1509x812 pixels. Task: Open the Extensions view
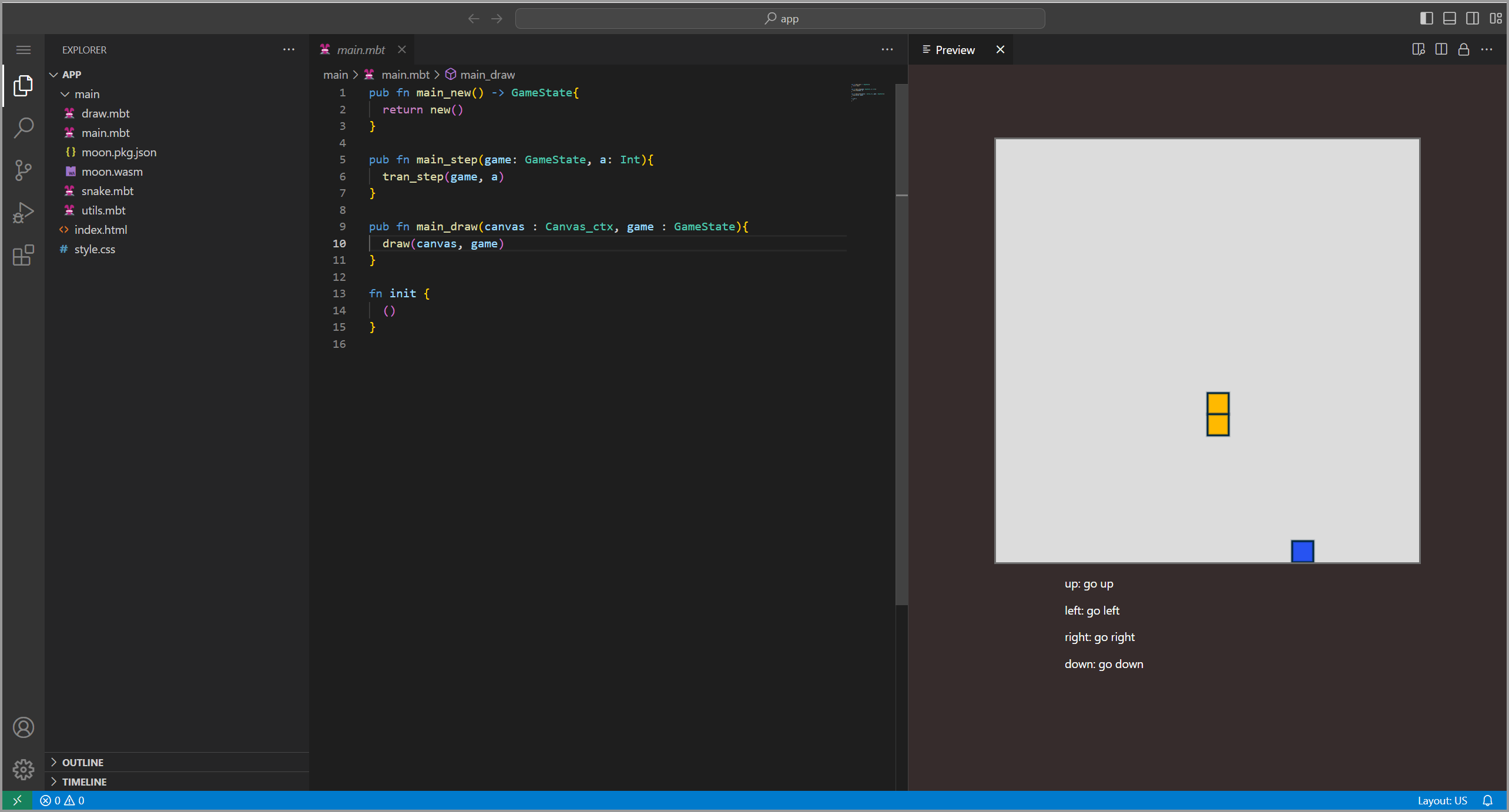pos(24,256)
